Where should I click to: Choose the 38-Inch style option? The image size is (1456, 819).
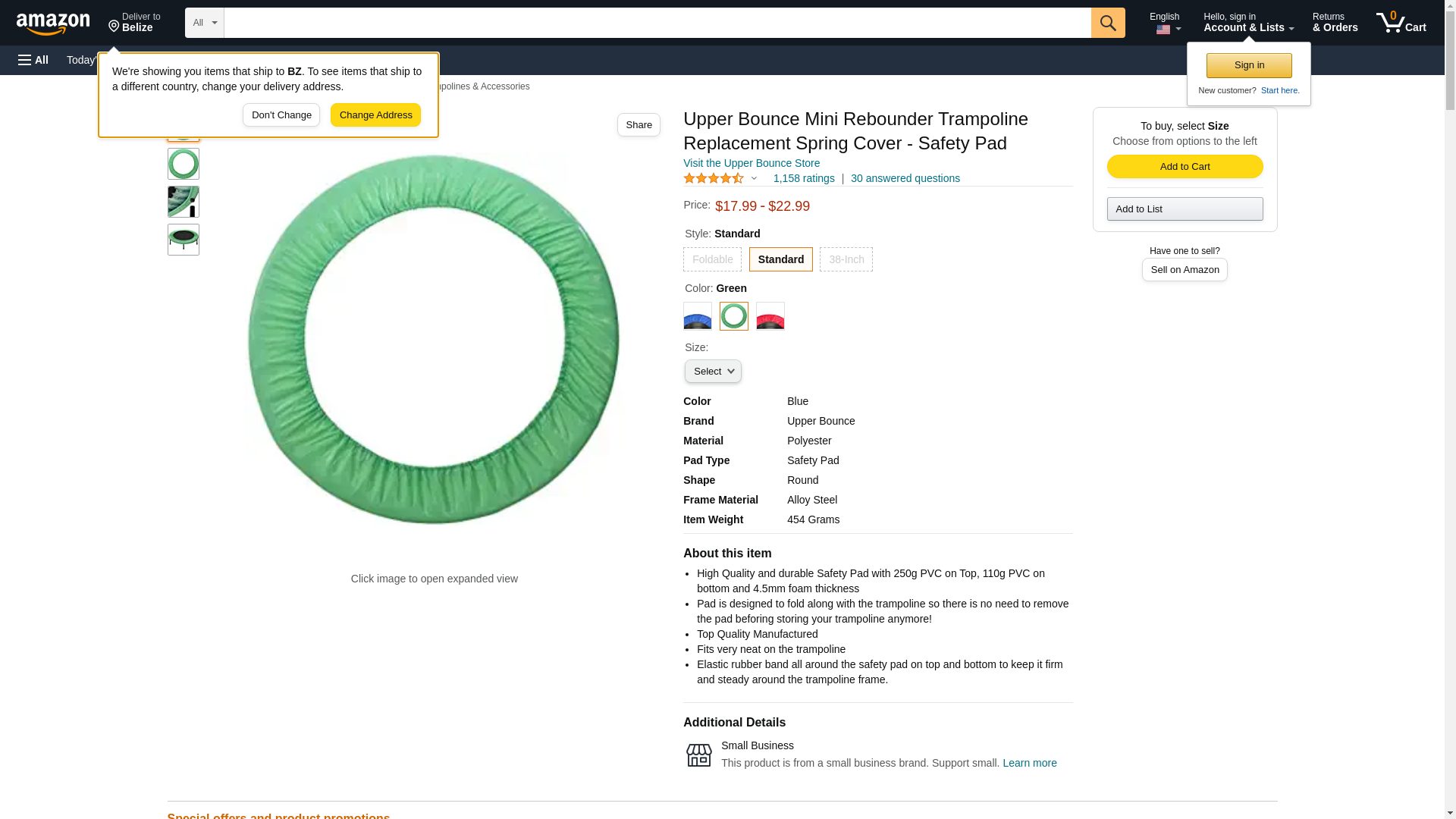(x=846, y=259)
